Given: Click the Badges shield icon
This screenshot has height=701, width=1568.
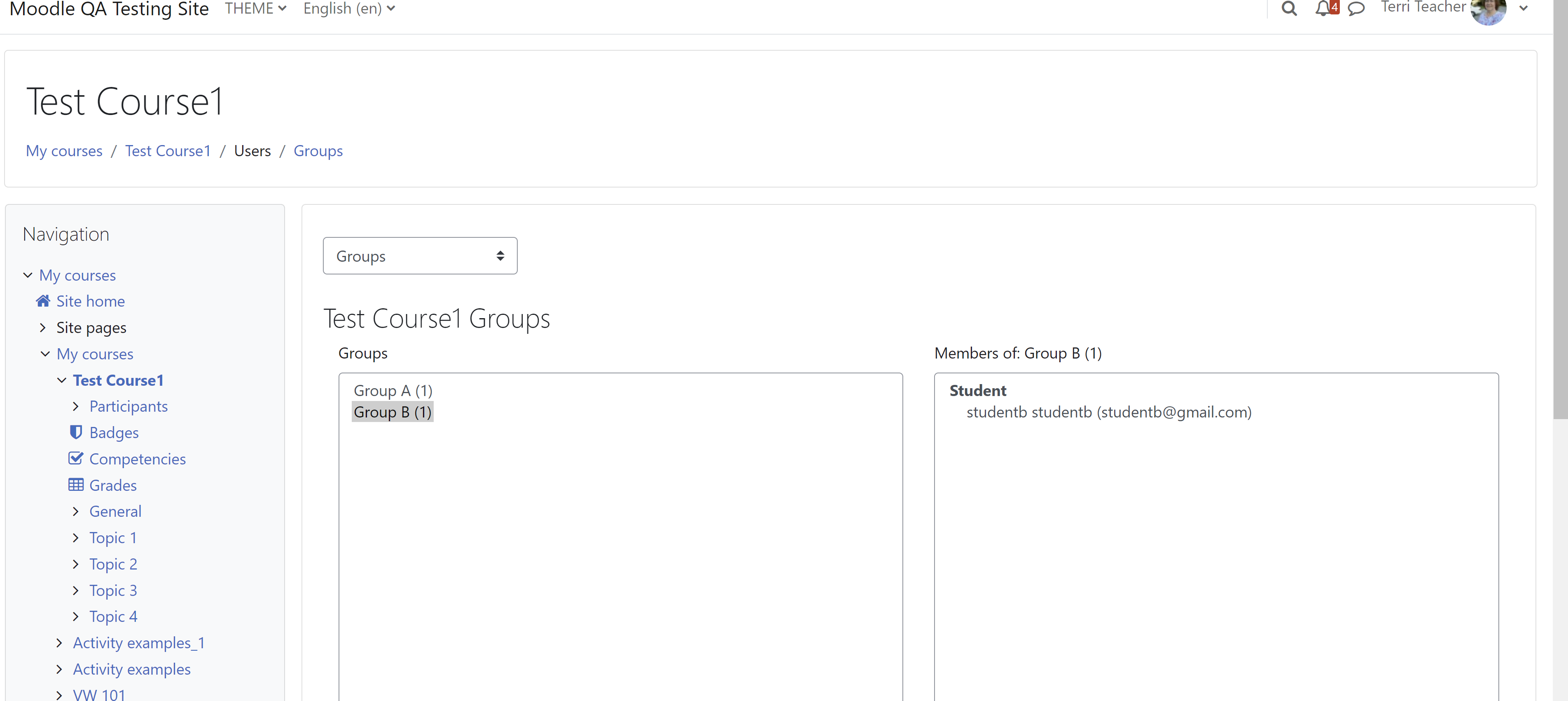Looking at the screenshot, I should tap(75, 432).
